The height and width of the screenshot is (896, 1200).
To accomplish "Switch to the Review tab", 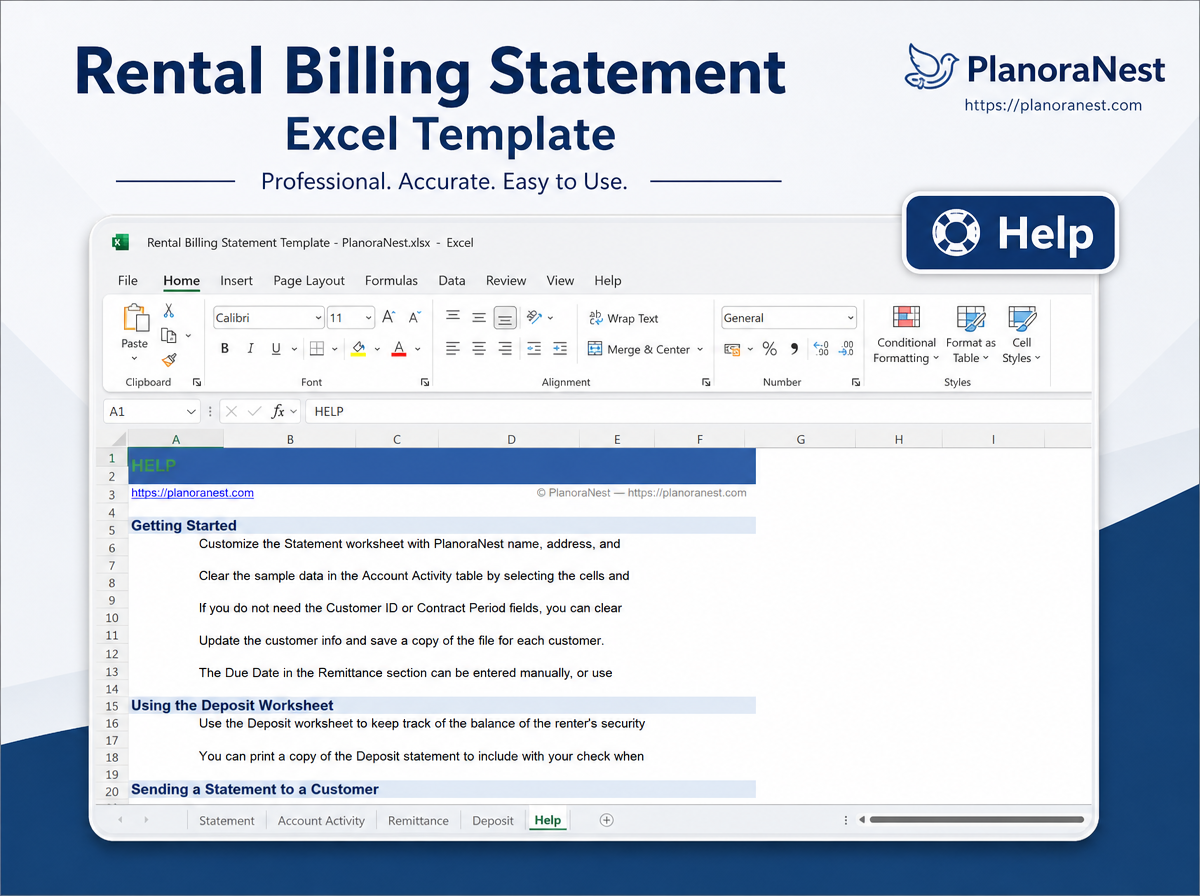I will [506, 281].
